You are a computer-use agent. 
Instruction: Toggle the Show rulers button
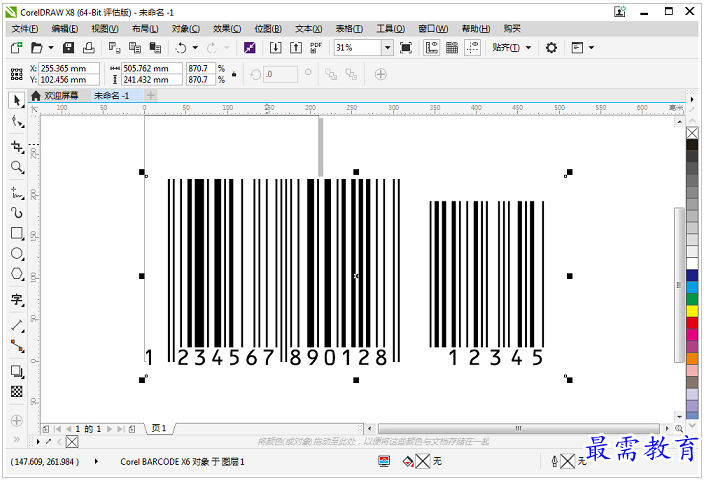click(432, 47)
